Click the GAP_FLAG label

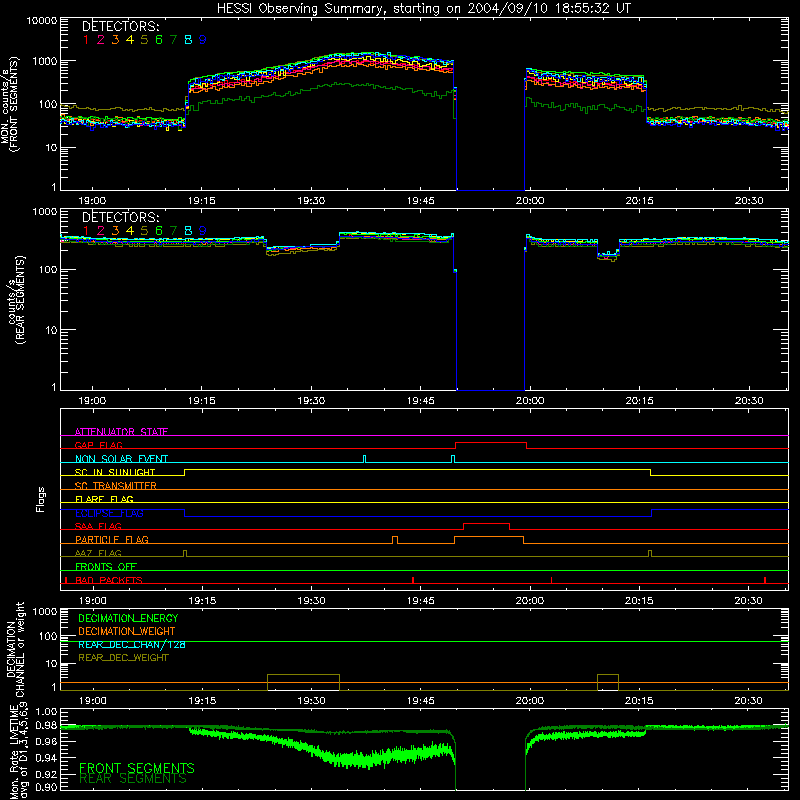click(x=98, y=445)
